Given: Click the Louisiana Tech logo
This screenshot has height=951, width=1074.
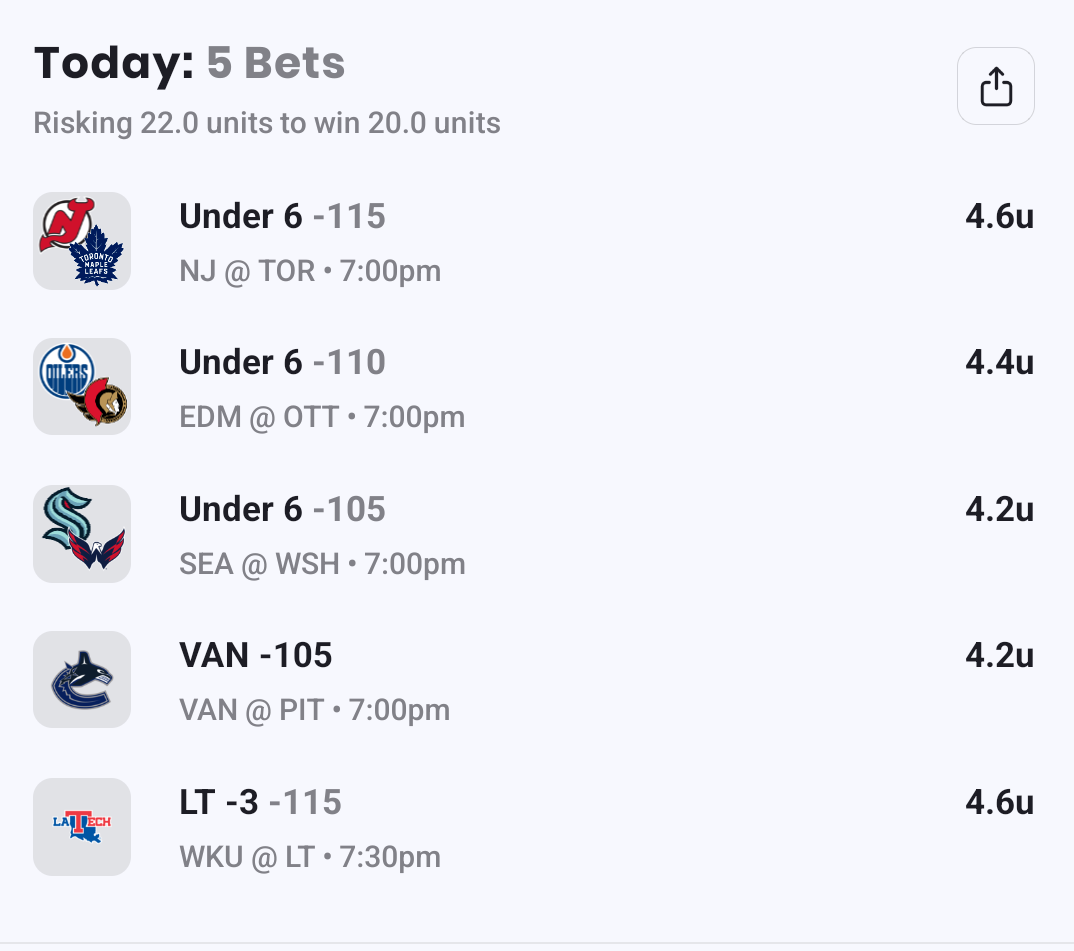Looking at the screenshot, I should (x=82, y=827).
